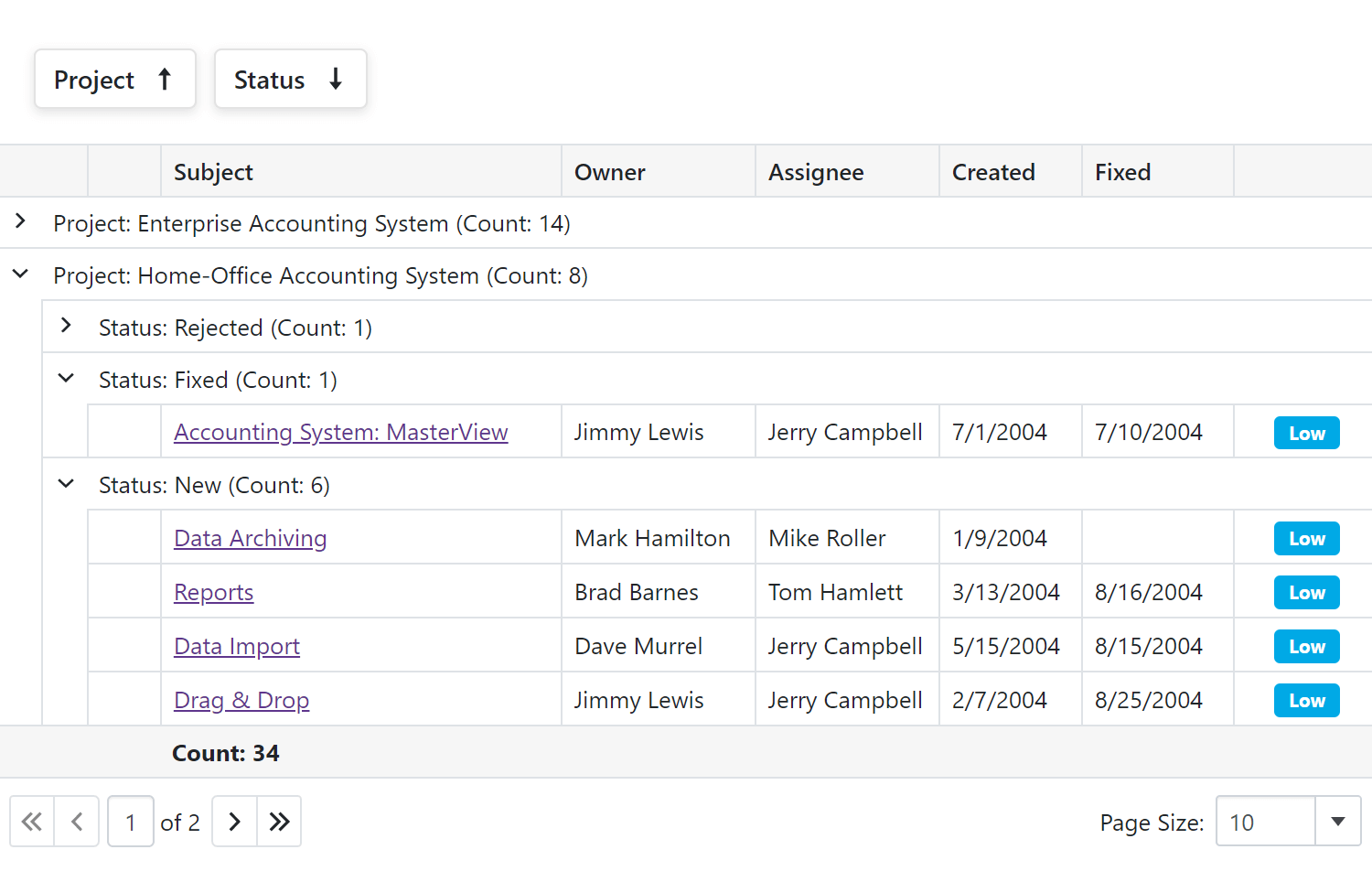The height and width of the screenshot is (871, 1372).
Task: Jump to the last page
Action: coord(279,822)
